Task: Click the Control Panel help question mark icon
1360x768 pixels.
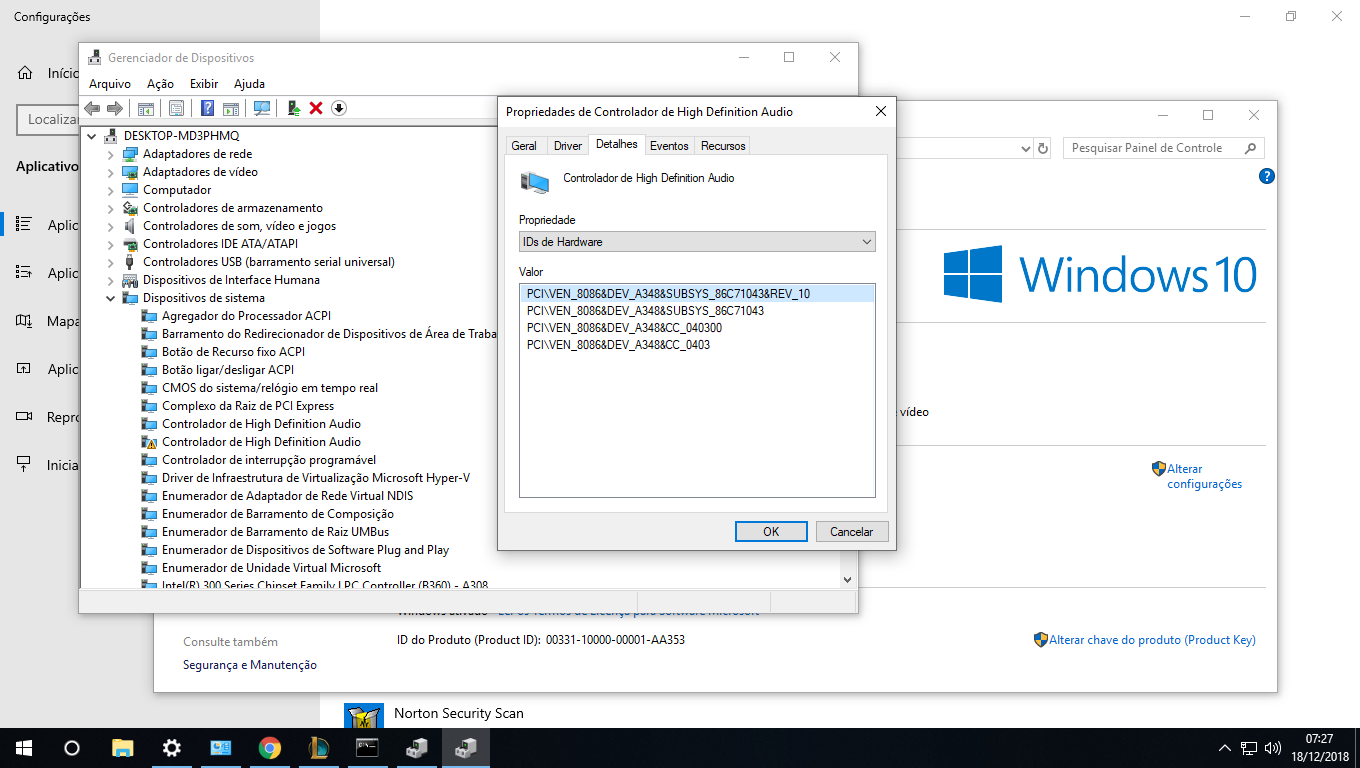Action: pos(1267,177)
